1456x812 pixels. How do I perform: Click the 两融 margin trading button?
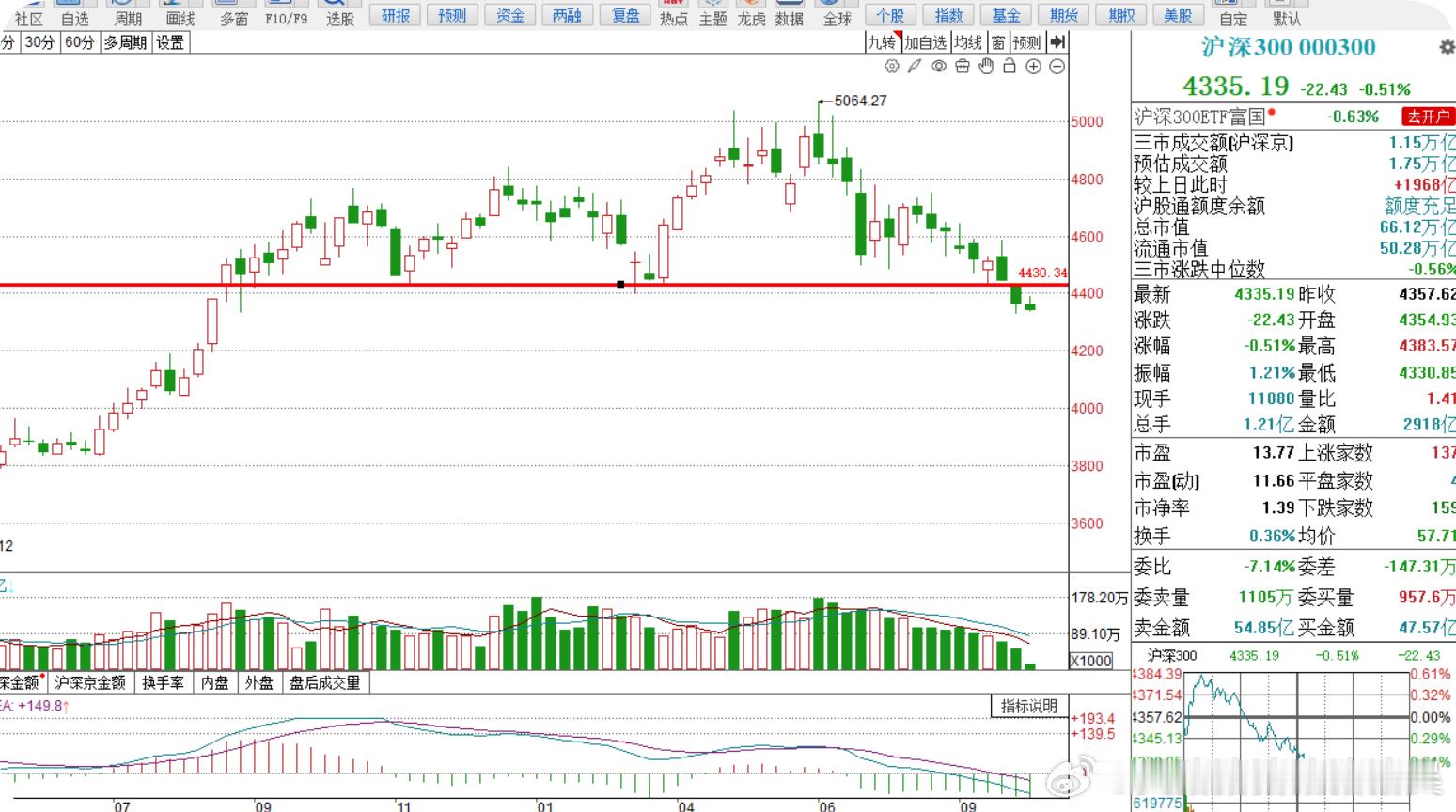(567, 15)
